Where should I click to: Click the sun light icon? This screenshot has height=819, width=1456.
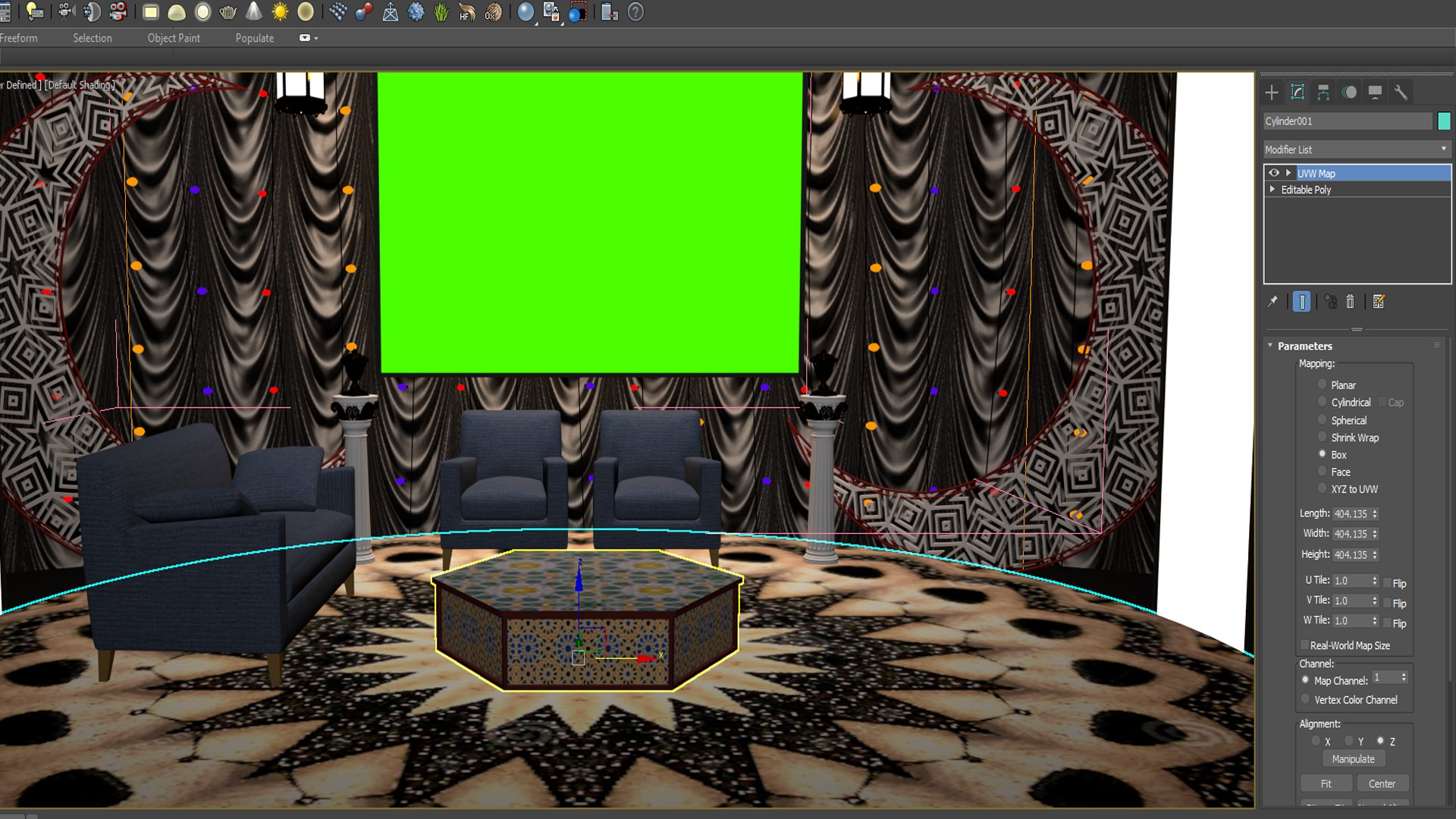[x=280, y=12]
